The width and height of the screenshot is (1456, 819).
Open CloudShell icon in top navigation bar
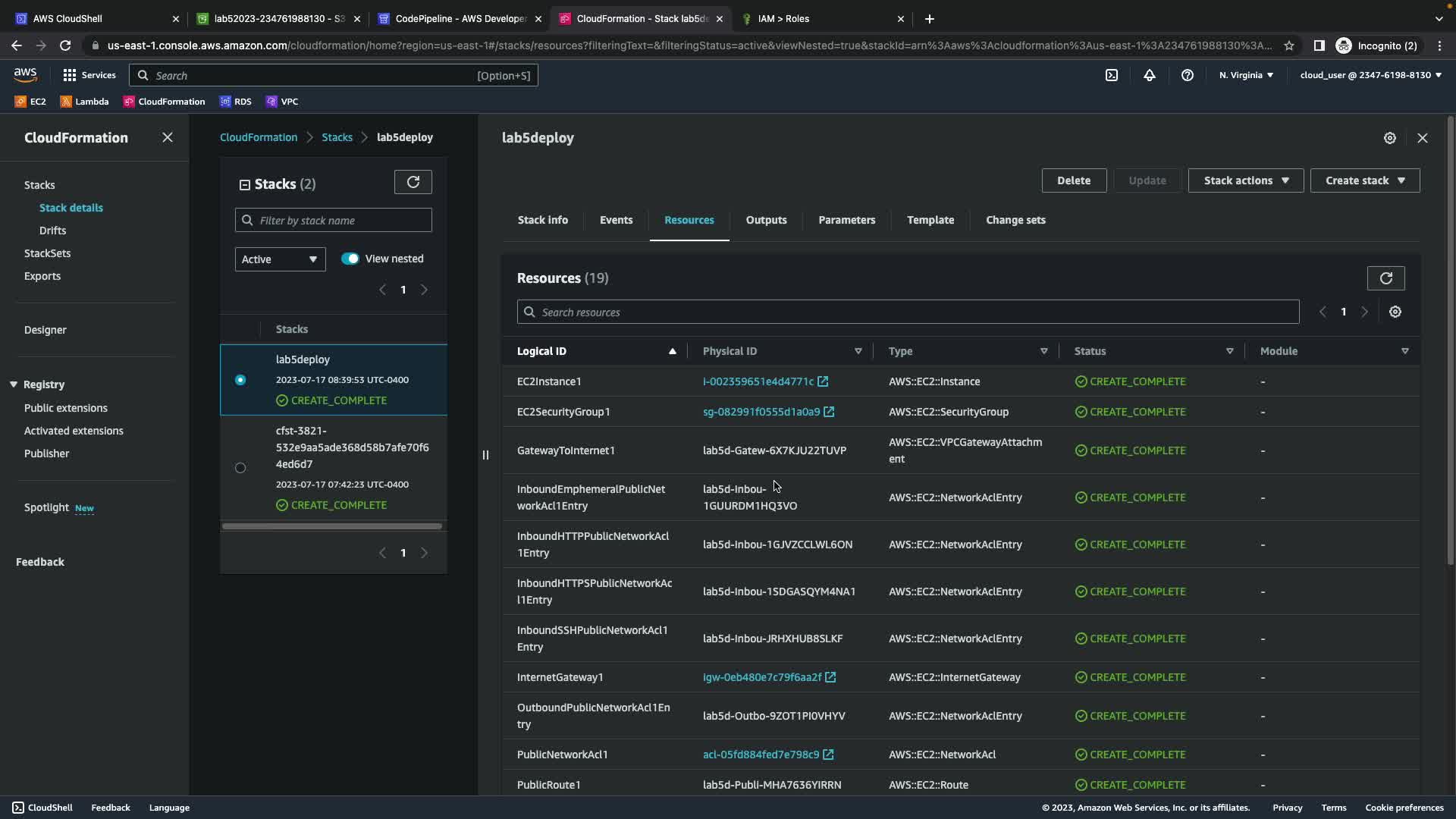(1111, 75)
